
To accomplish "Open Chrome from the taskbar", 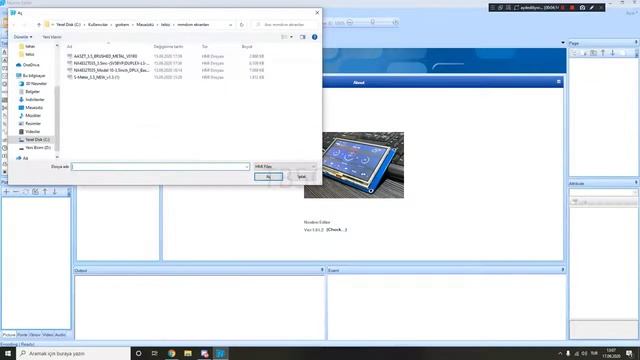I will [171, 353].
